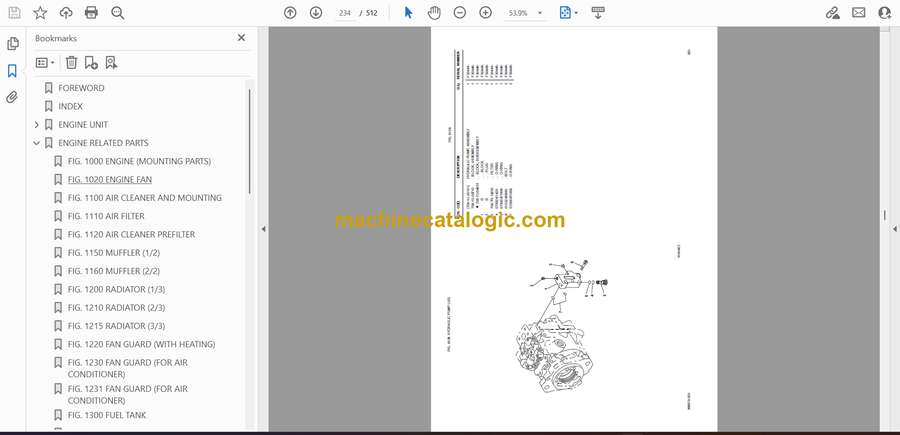Go to FIG. 1231 FAN GUARD bookmark
Image resolution: width=900 pixels, height=435 pixels.
tap(128, 395)
